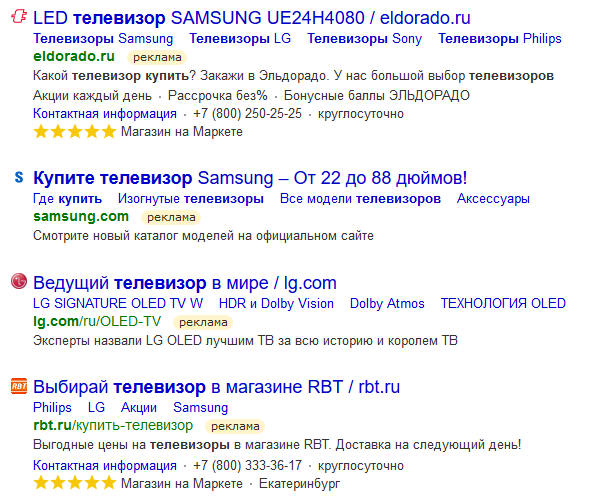Click the RBT five-star market rating

coord(75,483)
